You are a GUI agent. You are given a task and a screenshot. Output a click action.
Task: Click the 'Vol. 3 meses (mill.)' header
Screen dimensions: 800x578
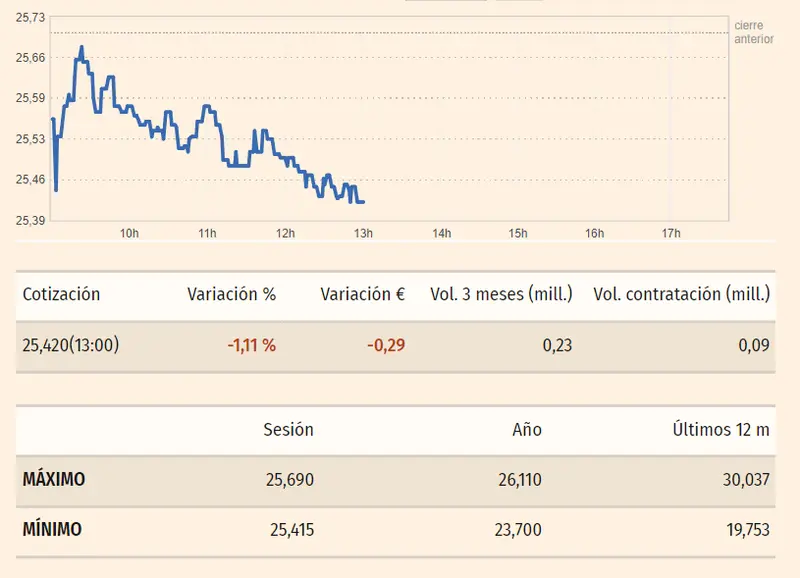click(501, 295)
